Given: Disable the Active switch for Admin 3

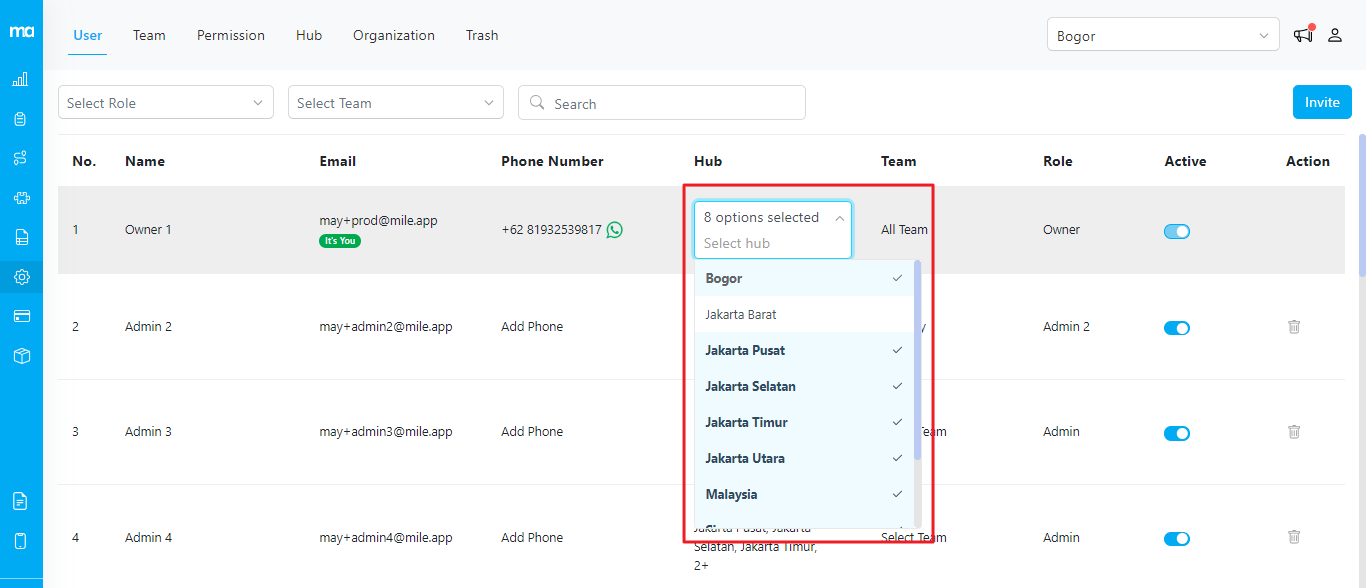Looking at the screenshot, I should click(1177, 433).
